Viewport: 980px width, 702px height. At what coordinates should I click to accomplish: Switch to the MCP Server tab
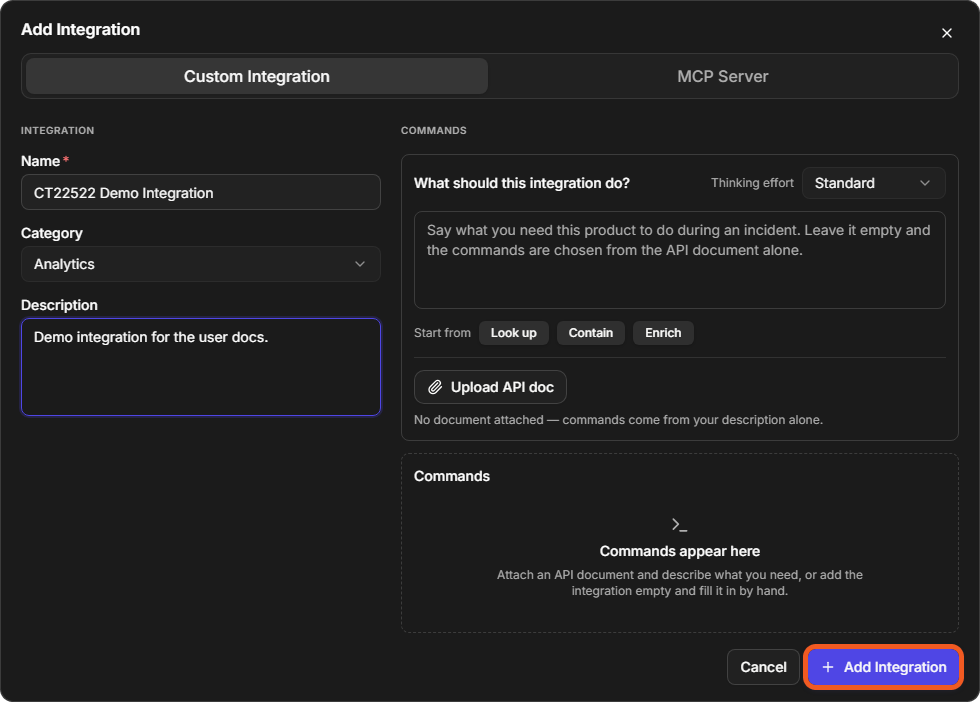(722, 76)
